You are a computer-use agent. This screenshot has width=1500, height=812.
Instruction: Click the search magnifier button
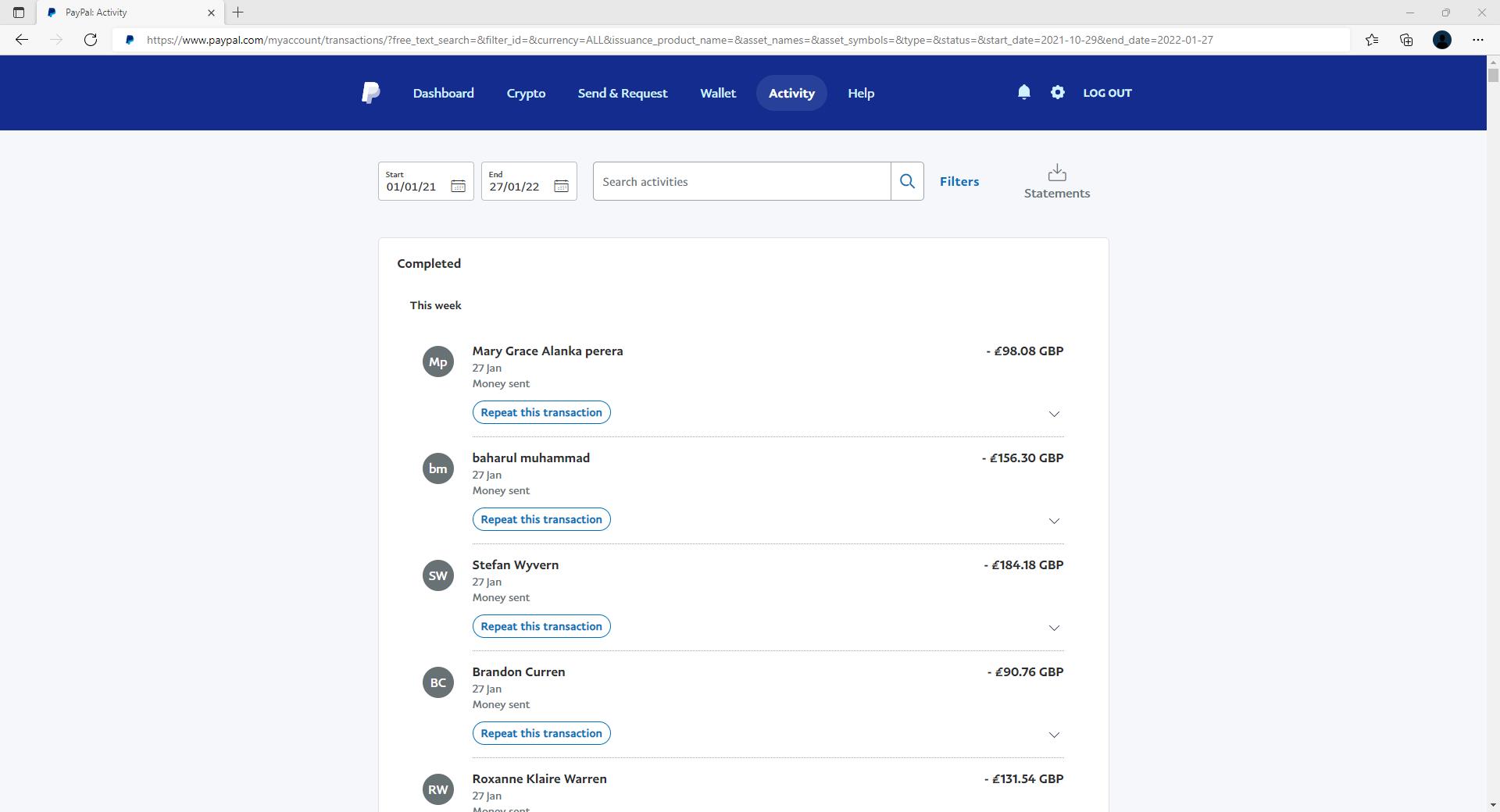907,181
